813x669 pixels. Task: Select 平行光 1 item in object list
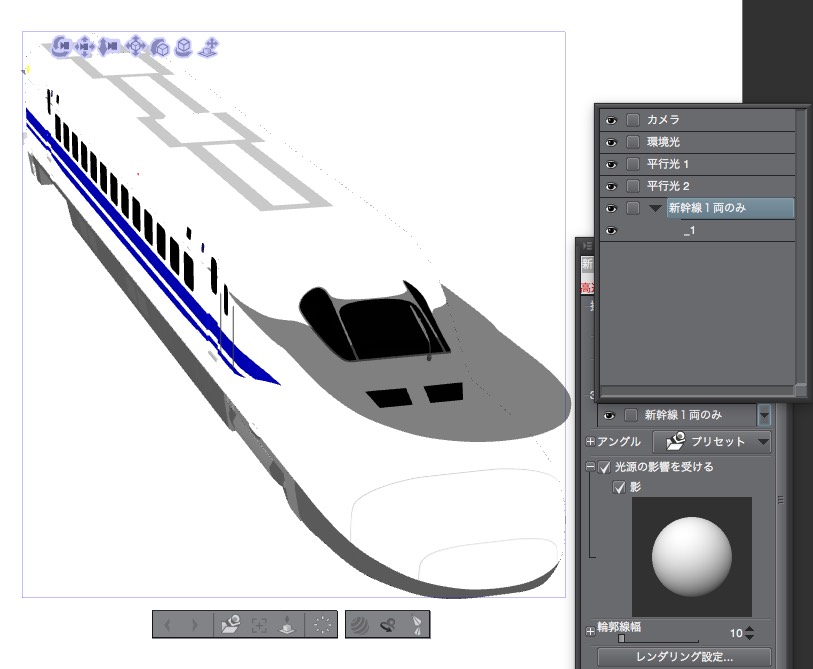pos(697,164)
